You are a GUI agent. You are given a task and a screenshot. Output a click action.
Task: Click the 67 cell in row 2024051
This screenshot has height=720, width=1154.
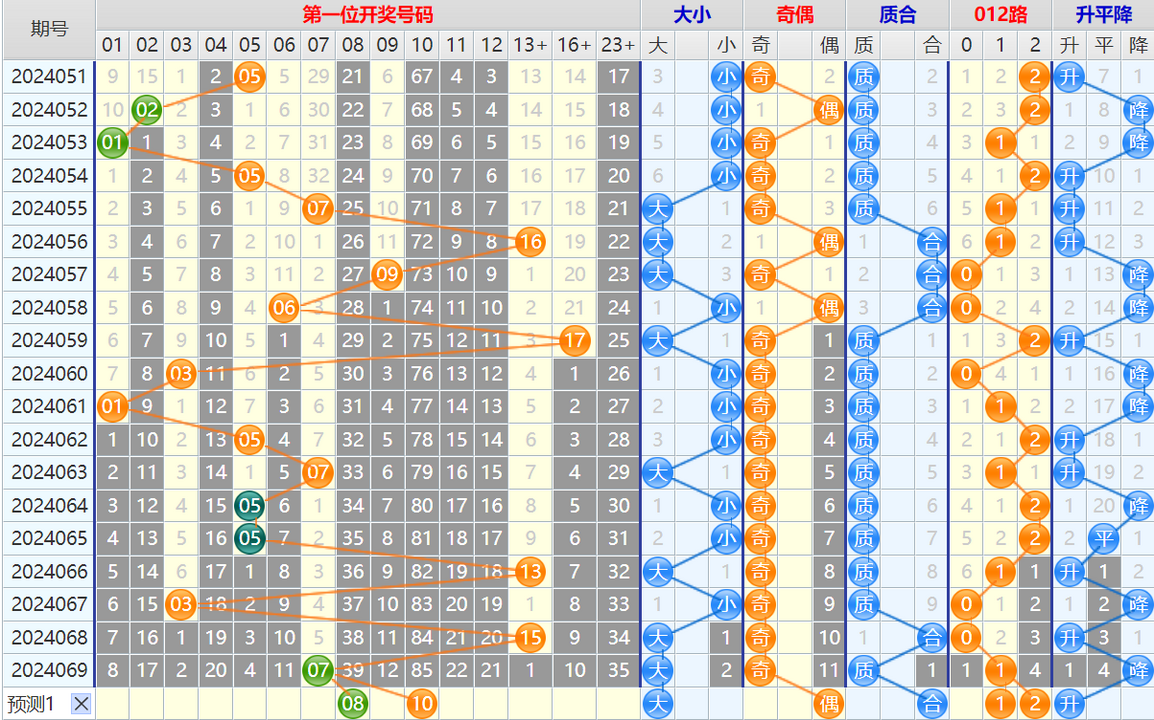tap(422, 77)
